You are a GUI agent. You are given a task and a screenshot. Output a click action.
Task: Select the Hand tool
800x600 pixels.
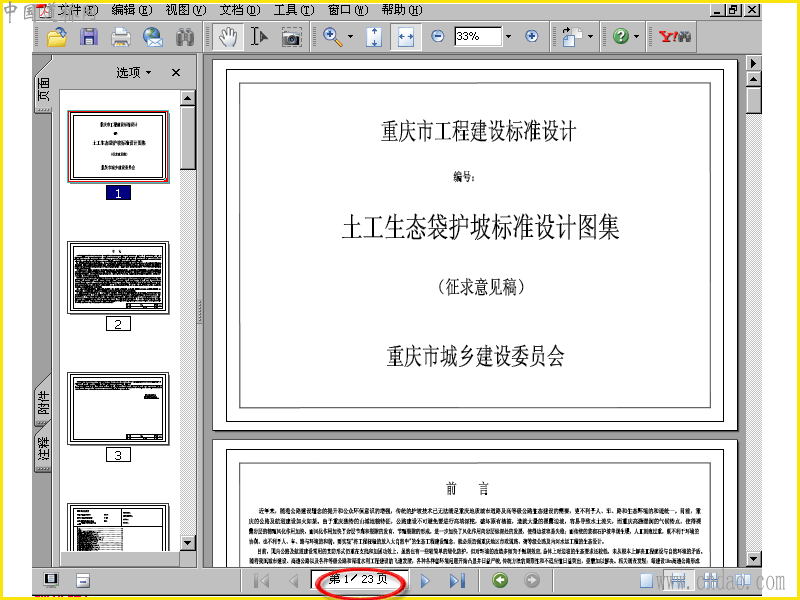click(228, 37)
